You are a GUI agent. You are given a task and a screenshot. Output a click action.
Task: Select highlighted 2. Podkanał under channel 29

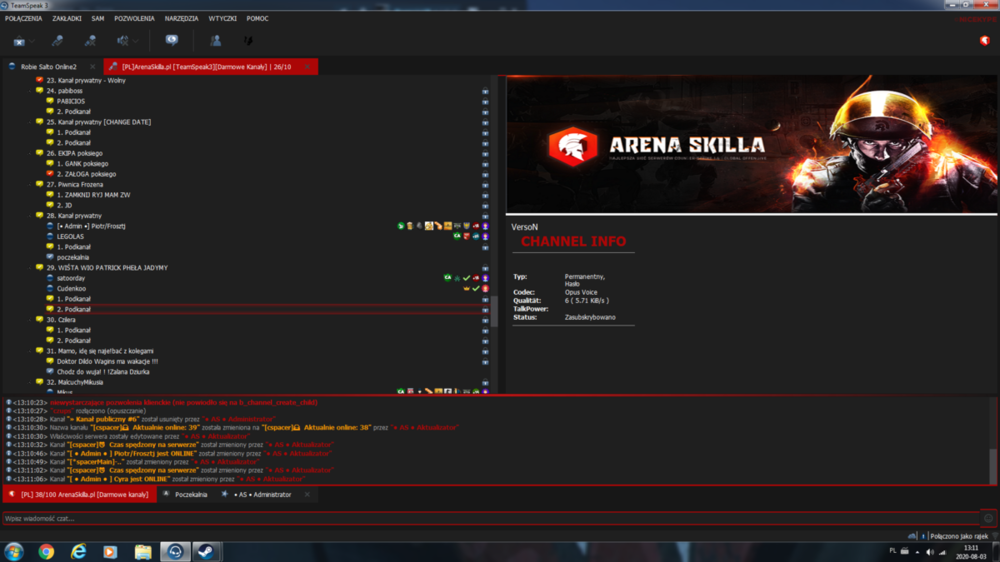pos(73,309)
